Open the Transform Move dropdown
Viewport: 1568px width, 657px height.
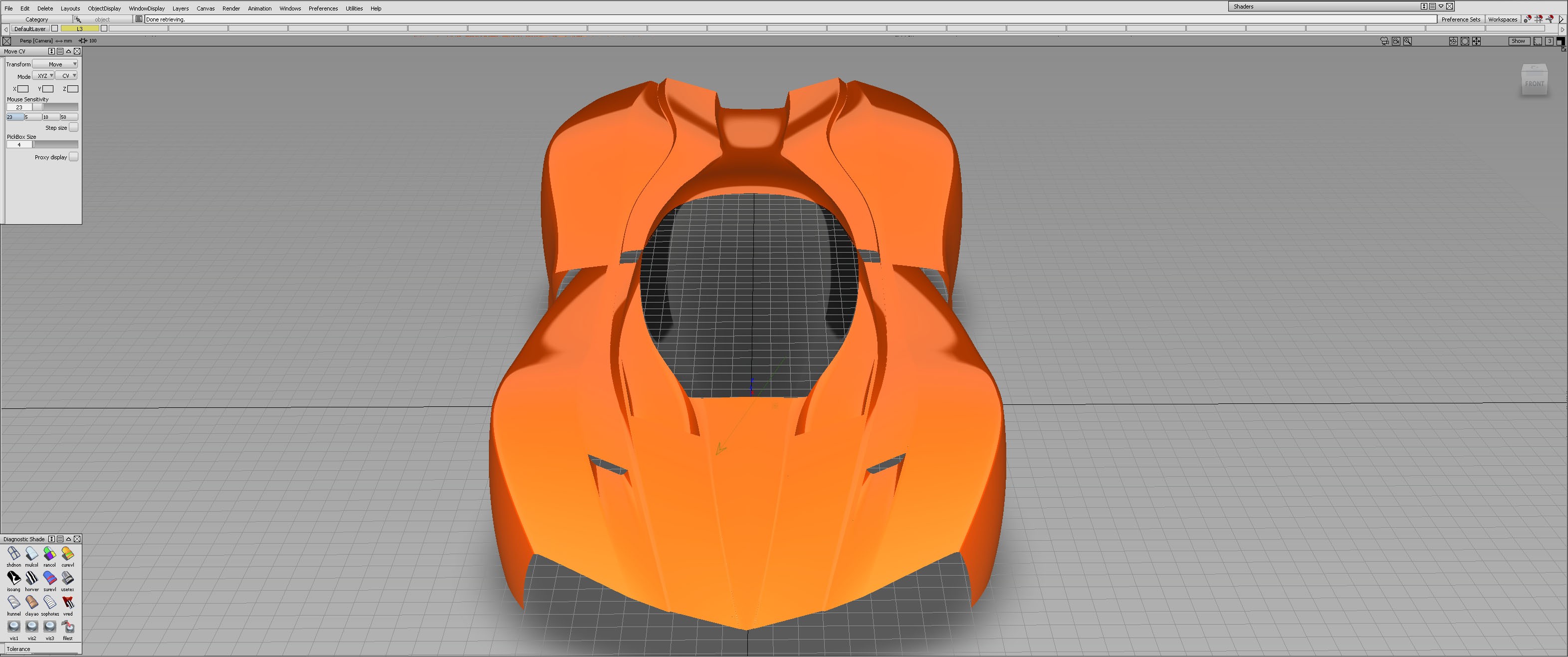55,64
